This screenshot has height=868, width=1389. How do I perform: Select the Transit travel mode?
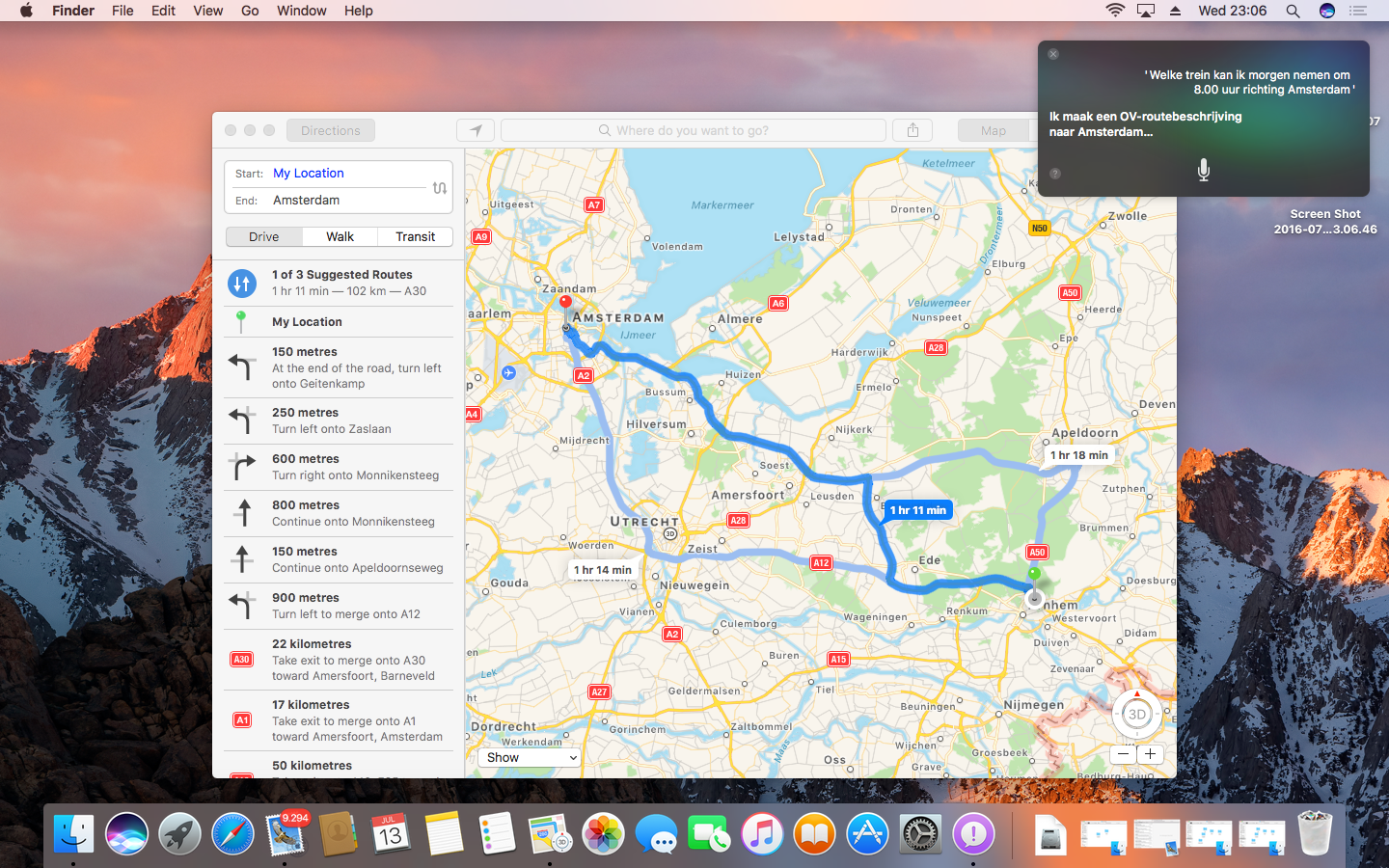click(x=416, y=237)
